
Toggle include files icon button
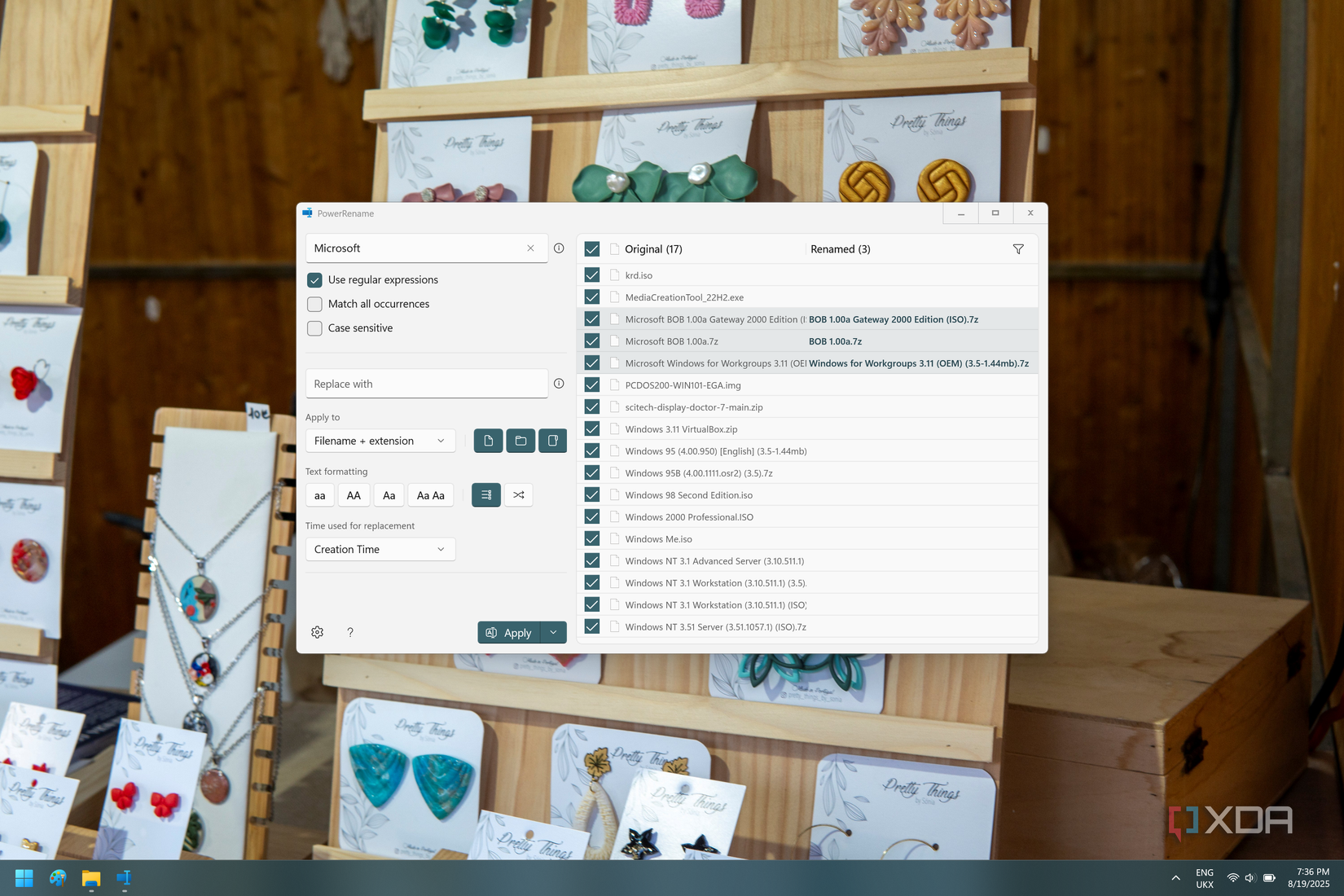click(488, 441)
